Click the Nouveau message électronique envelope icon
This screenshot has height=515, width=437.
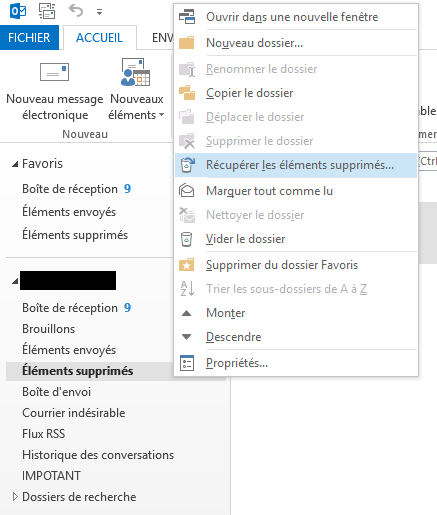click(x=54, y=72)
